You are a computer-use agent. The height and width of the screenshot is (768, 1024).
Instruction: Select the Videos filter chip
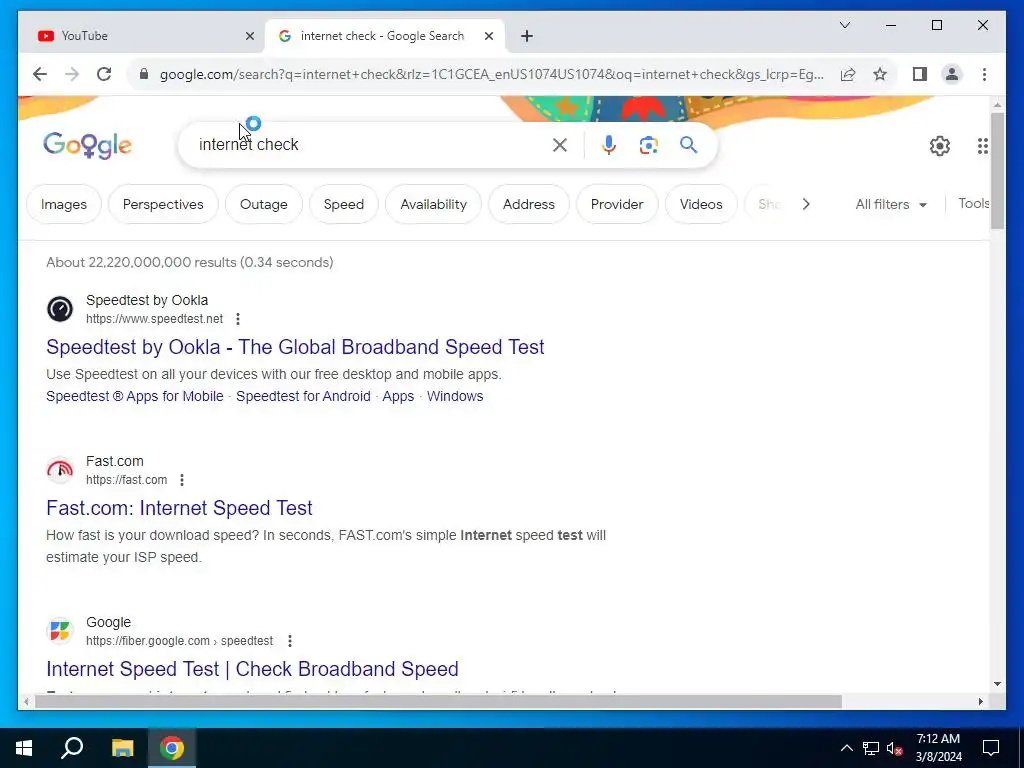[701, 204]
